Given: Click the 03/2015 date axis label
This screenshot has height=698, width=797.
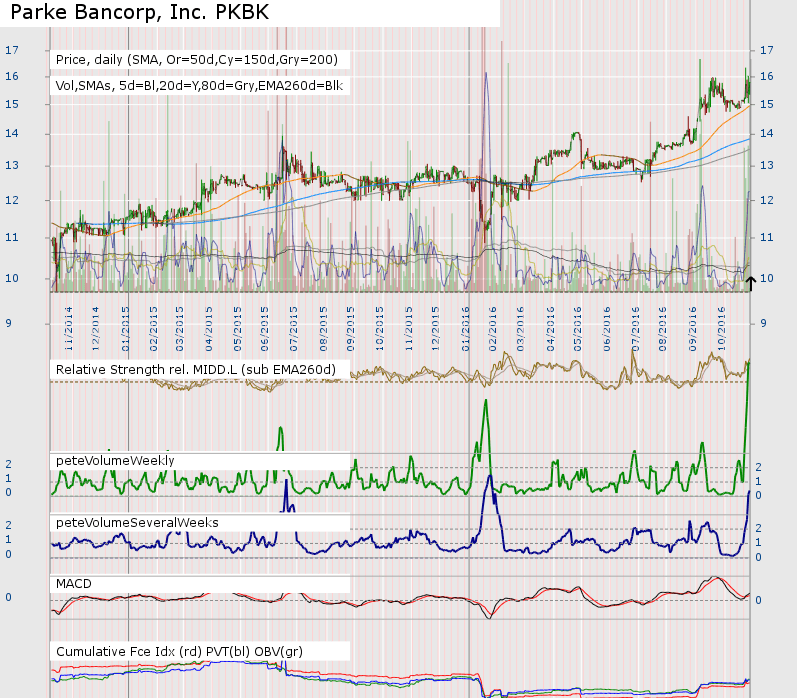Looking at the screenshot, I should pyautogui.click(x=179, y=329).
